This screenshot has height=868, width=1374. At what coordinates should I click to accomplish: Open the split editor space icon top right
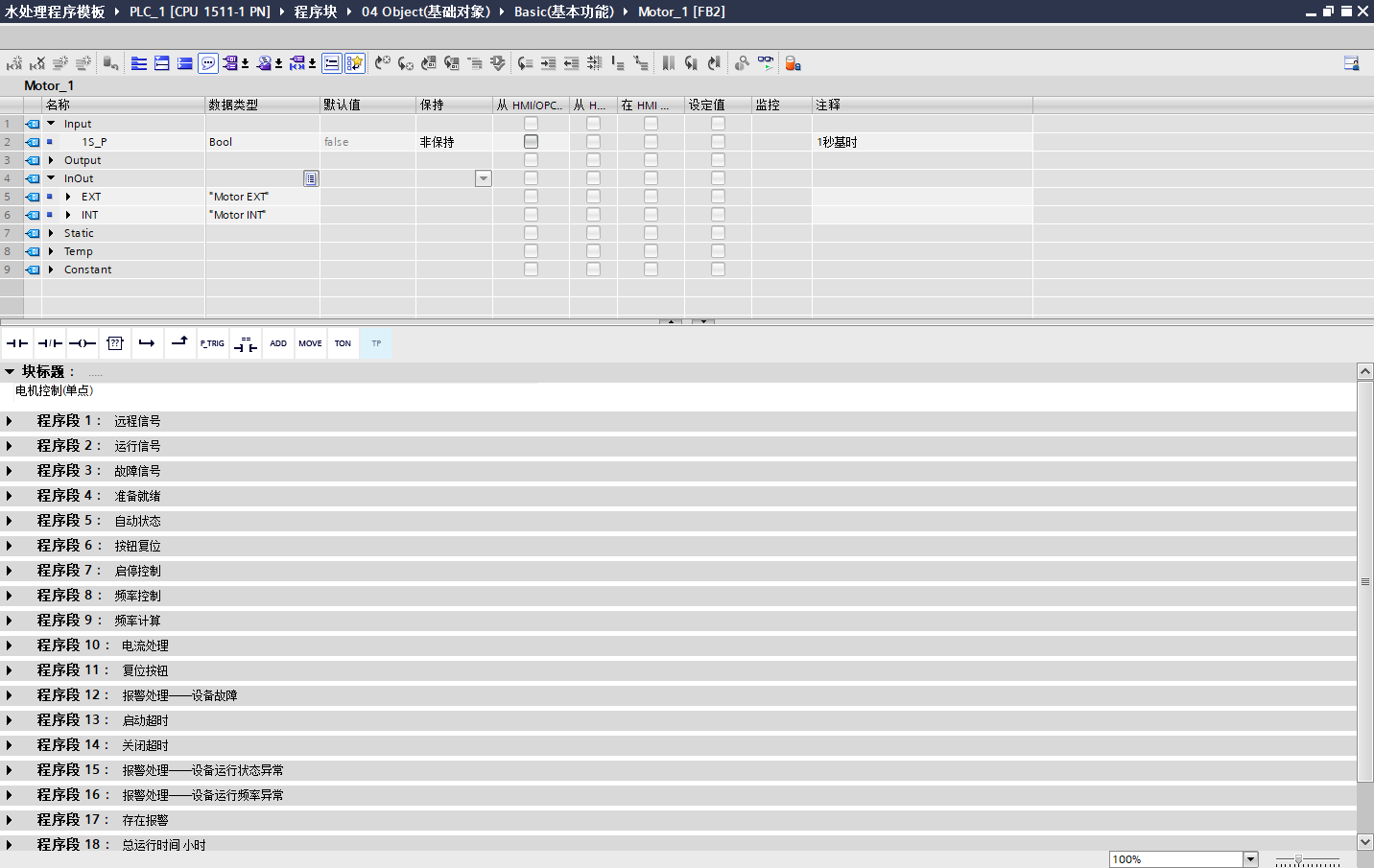coord(1351,62)
